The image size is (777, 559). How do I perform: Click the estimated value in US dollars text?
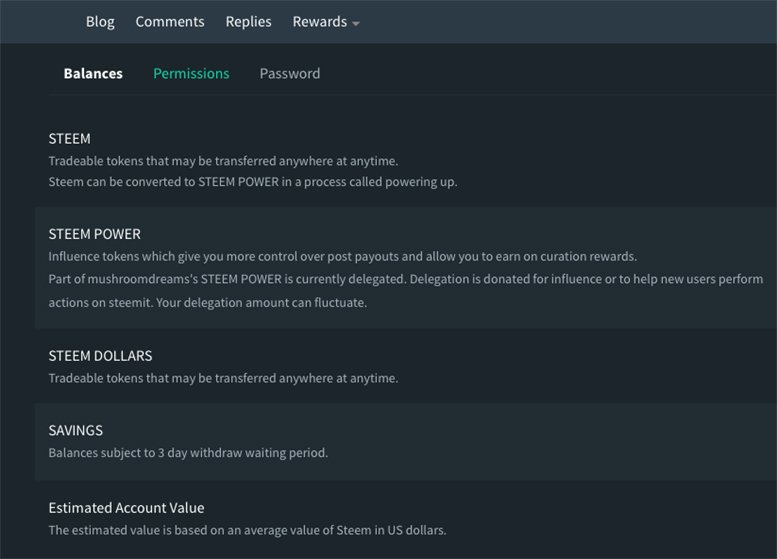click(x=247, y=530)
